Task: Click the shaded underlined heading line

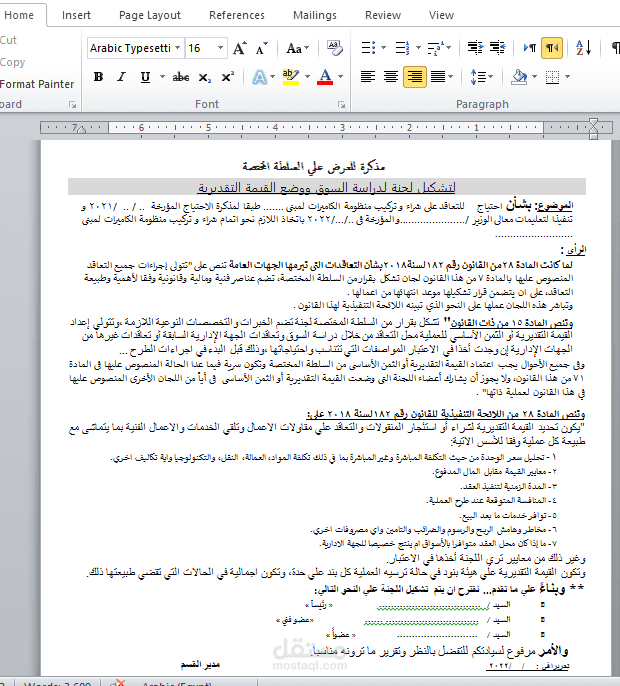Action: (x=326, y=187)
